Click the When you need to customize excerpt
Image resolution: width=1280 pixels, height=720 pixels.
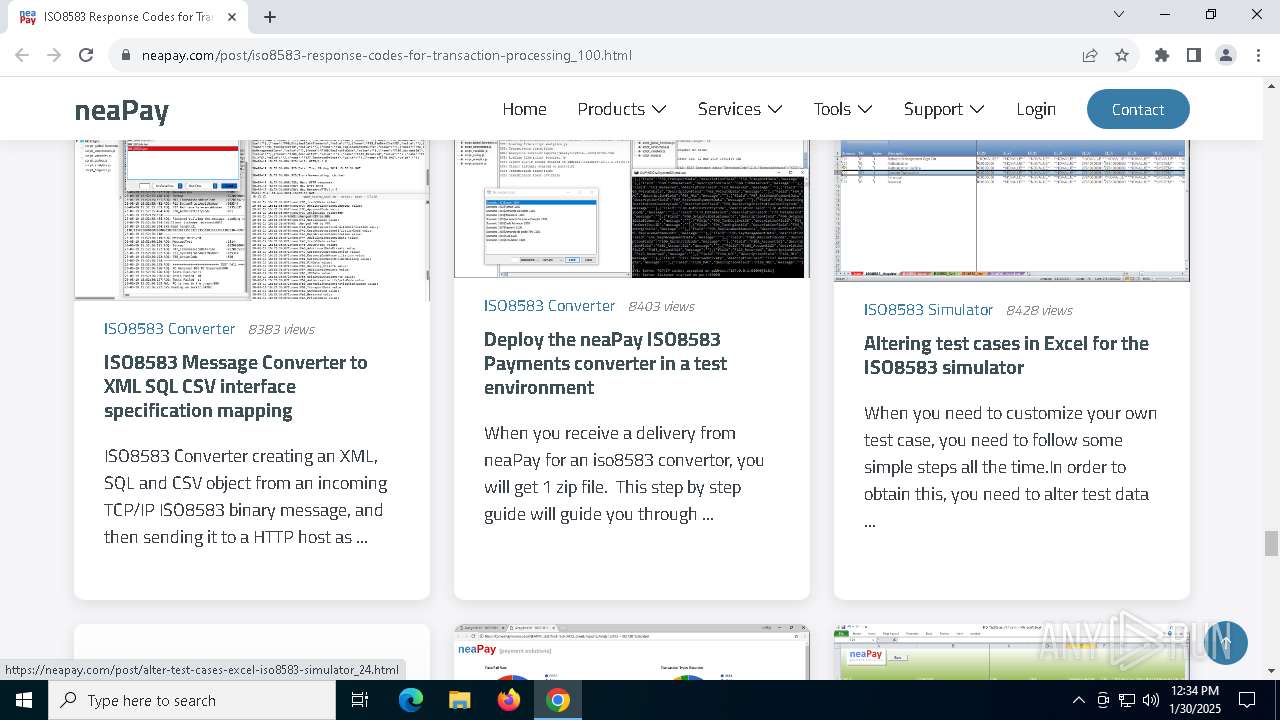point(1010,467)
